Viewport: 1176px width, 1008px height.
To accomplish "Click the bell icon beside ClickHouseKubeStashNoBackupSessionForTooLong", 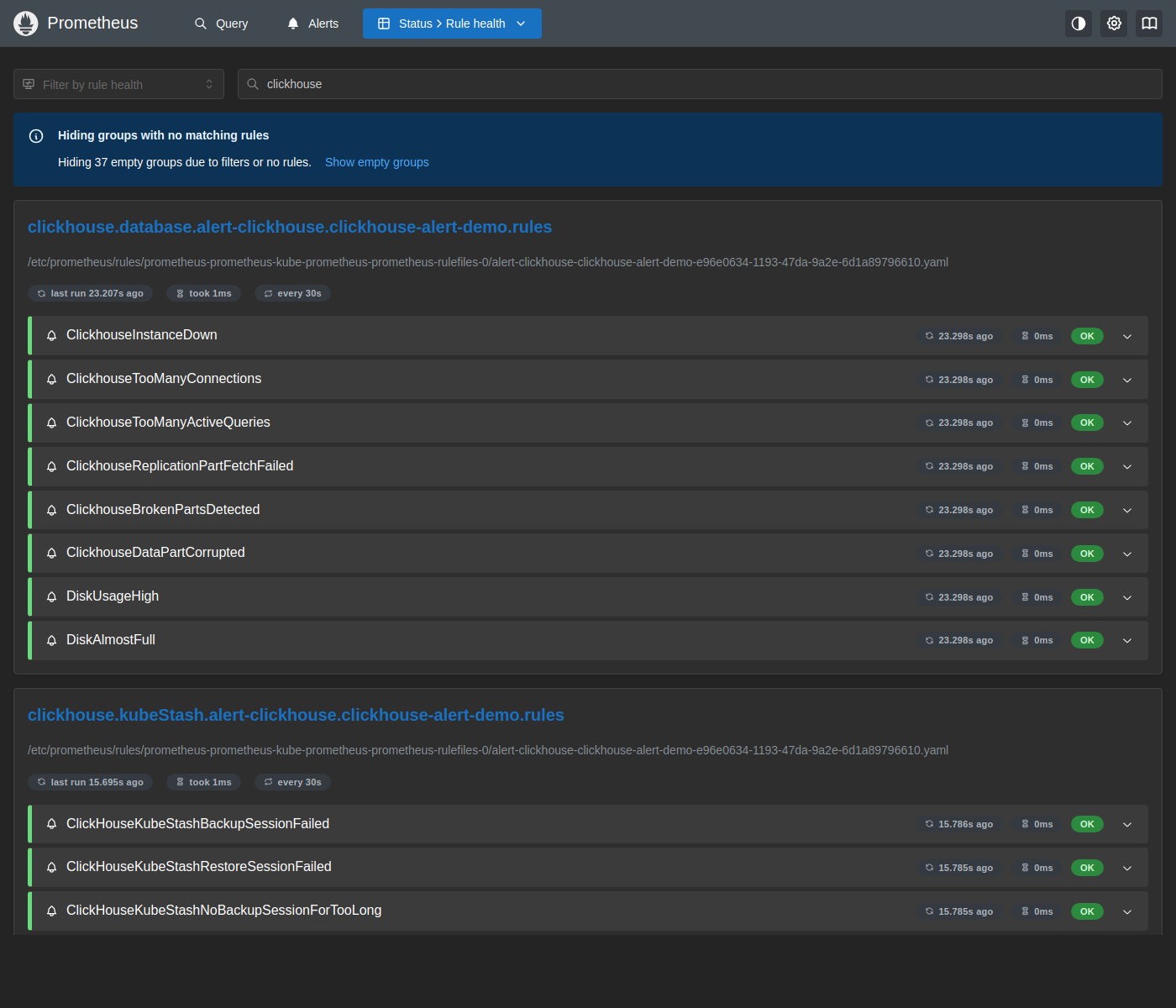I will tap(51, 911).
